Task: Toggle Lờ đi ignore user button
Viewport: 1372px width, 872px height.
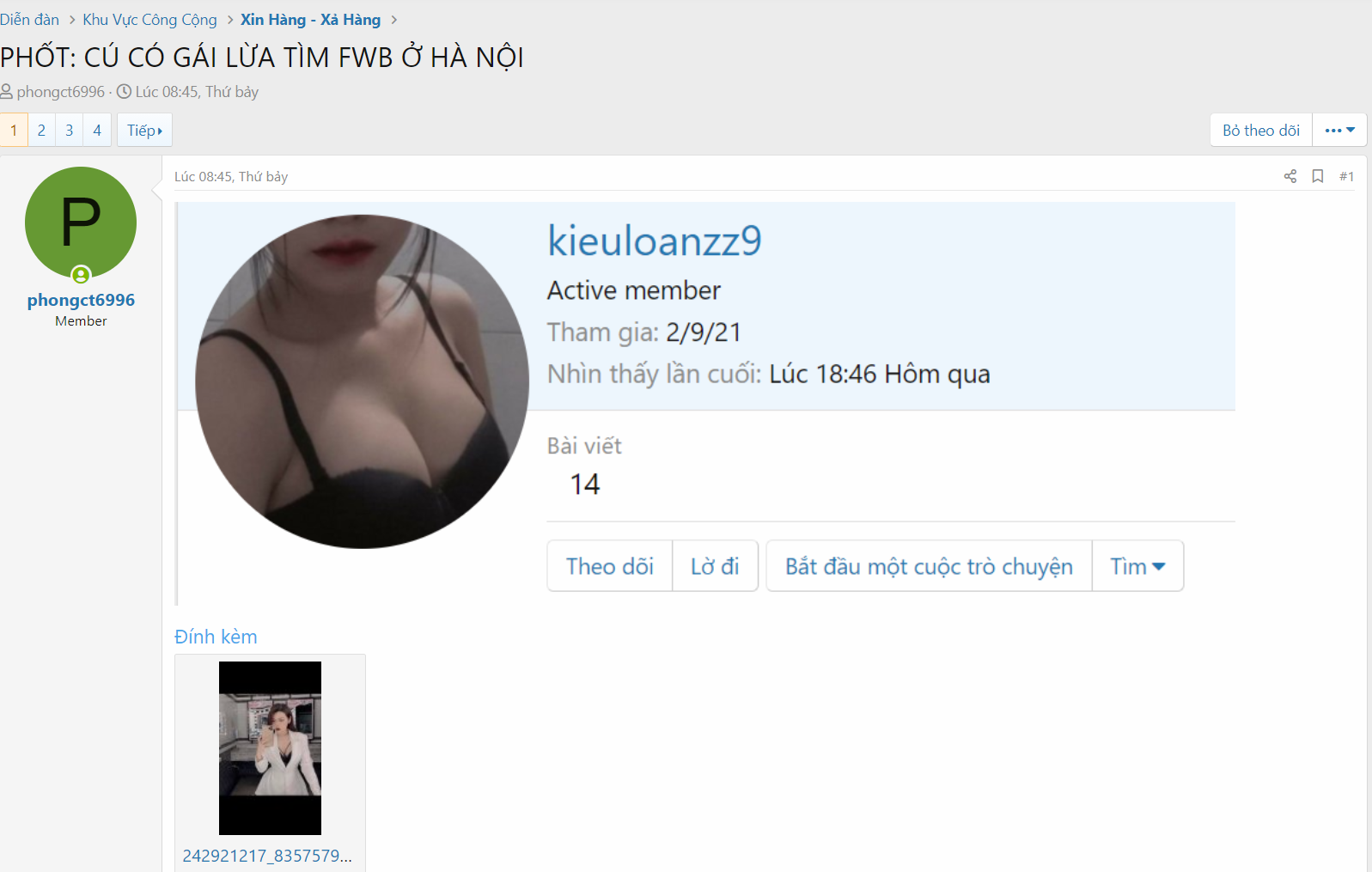Action: (x=715, y=566)
